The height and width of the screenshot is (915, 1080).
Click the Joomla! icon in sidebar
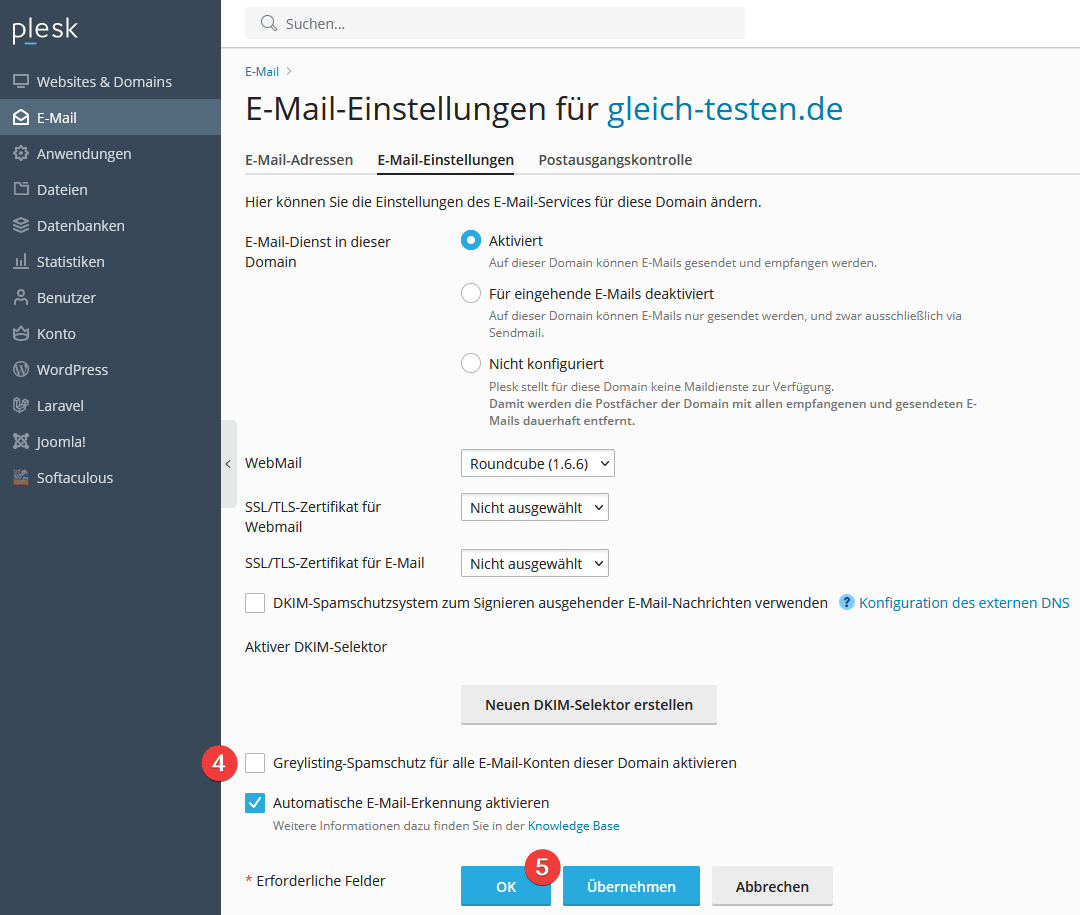(21, 442)
